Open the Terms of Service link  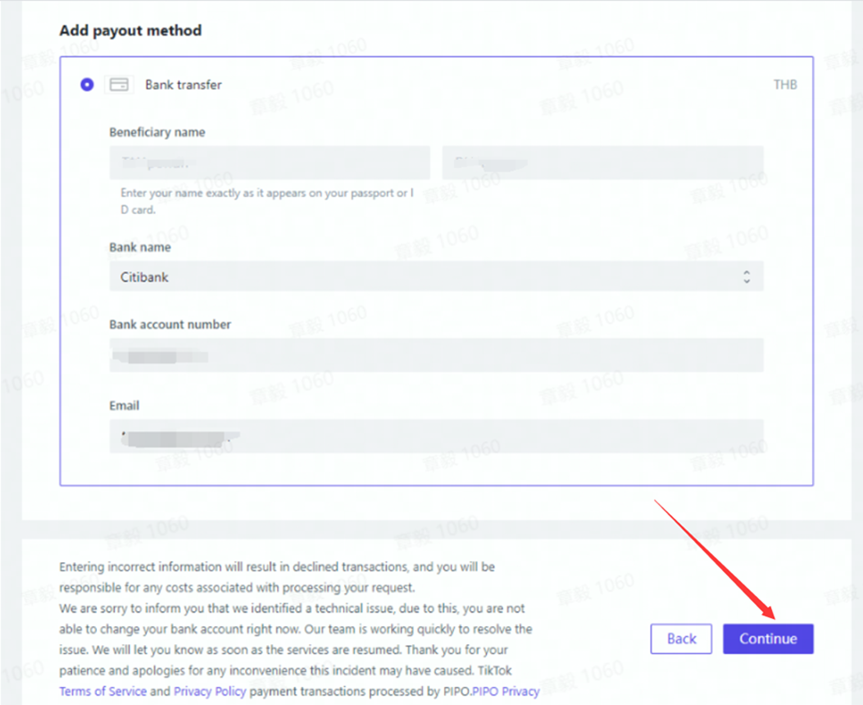(102, 691)
